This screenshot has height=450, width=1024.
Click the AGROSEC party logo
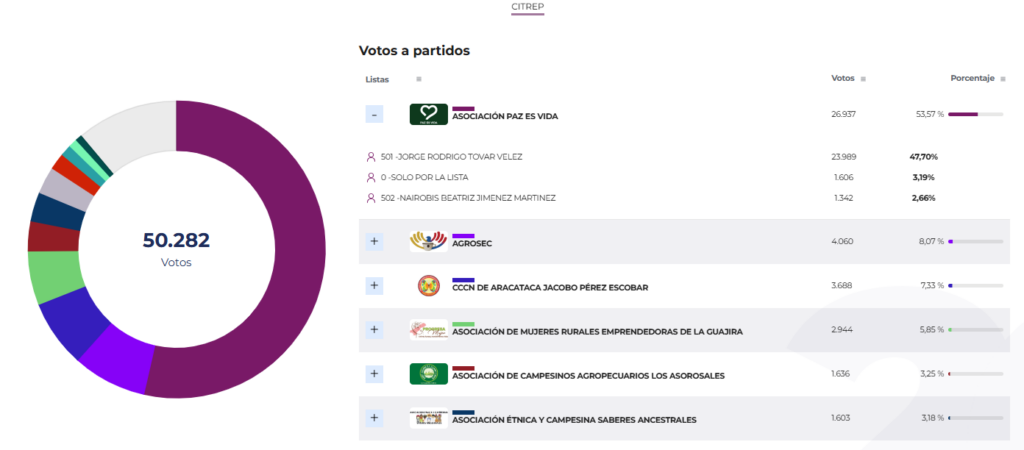click(x=428, y=241)
